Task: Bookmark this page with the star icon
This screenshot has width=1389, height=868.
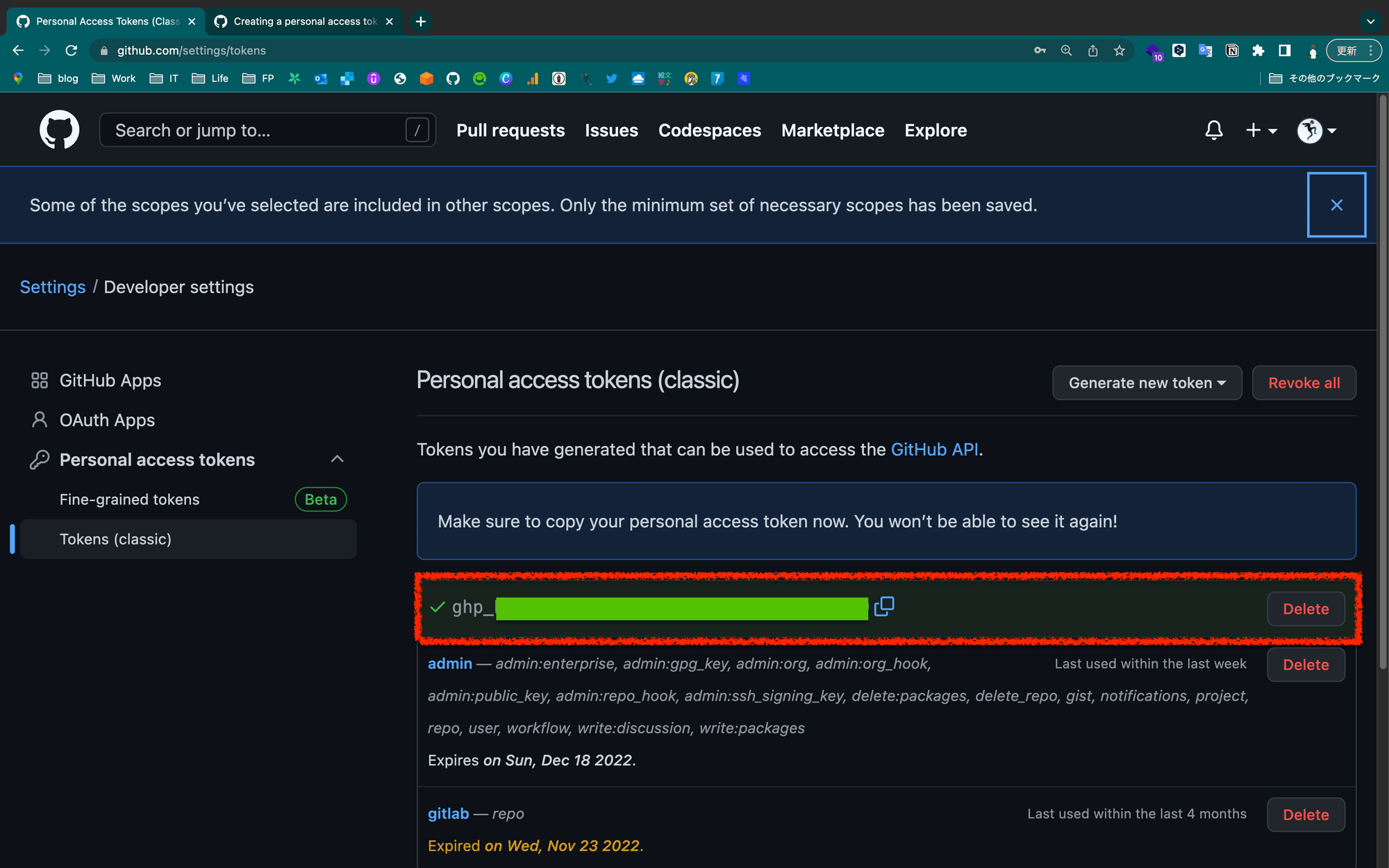Action: [x=1119, y=51]
